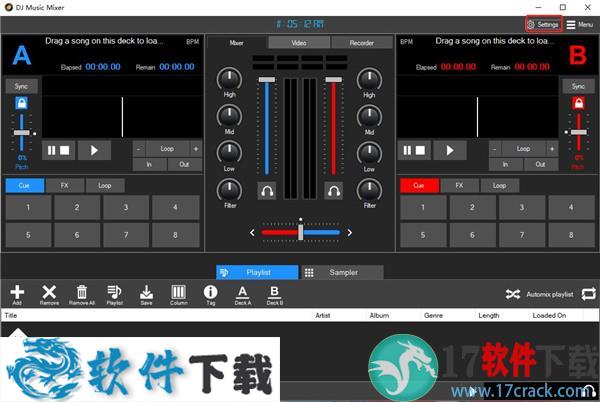Switch to the Video tab
The width and height of the screenshot is (600, 402).
pos(299,43)
